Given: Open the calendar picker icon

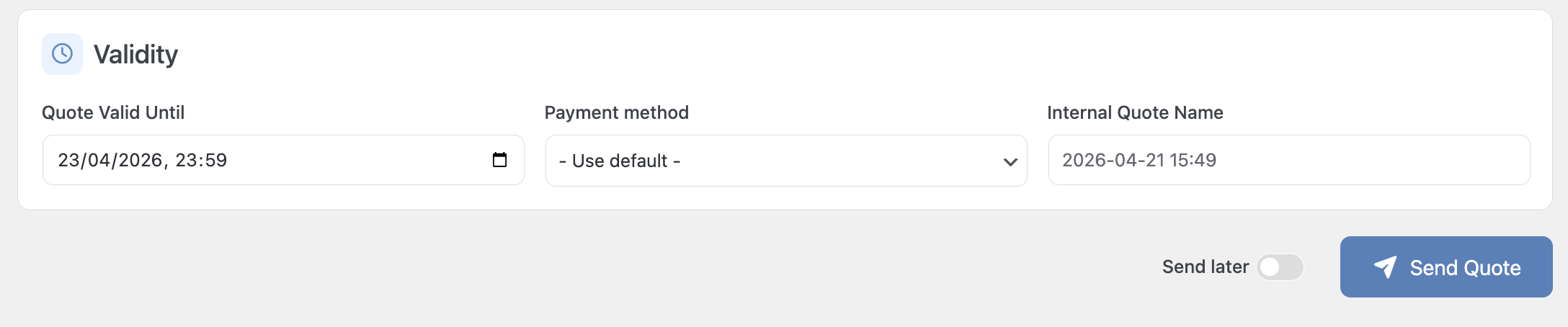Looking at the screenshot, I should coord(499,160).
